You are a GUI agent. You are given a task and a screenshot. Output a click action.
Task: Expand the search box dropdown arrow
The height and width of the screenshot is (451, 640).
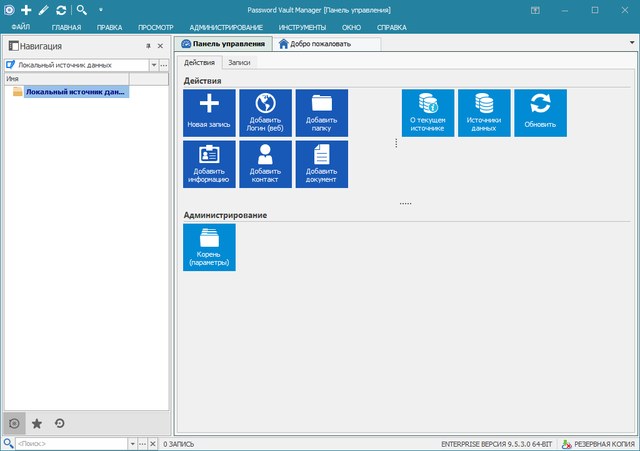(x=131, y=443)
